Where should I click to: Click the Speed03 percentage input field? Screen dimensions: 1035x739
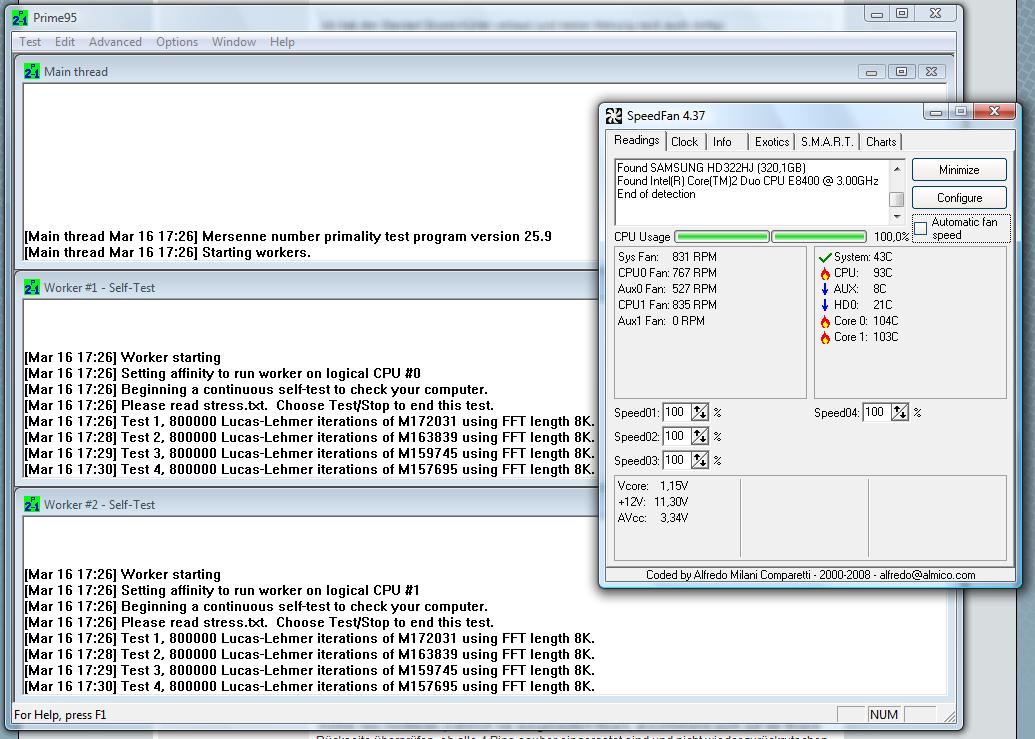point(677,460)
